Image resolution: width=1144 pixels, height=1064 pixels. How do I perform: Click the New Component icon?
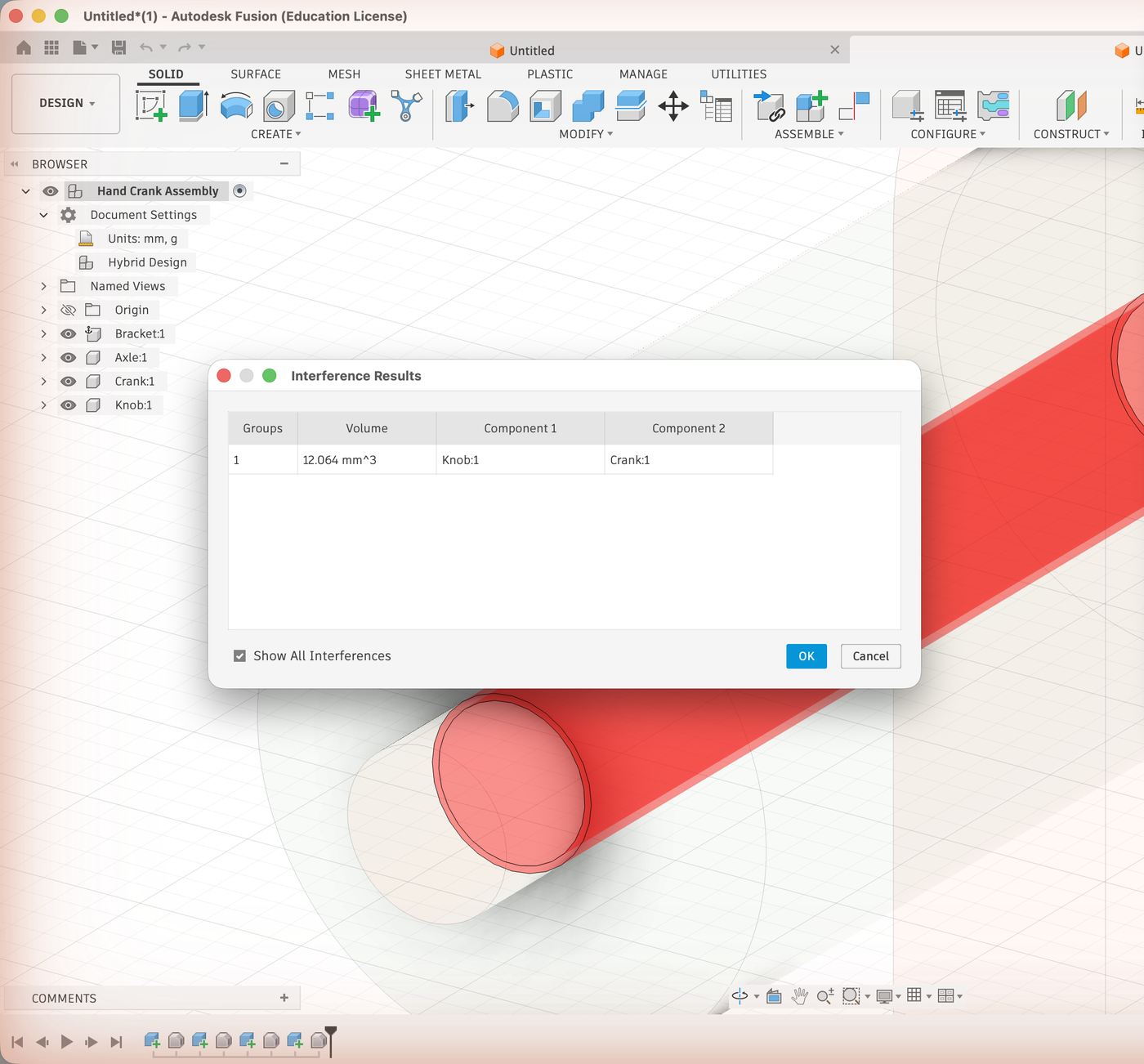[x=811, y=106]
